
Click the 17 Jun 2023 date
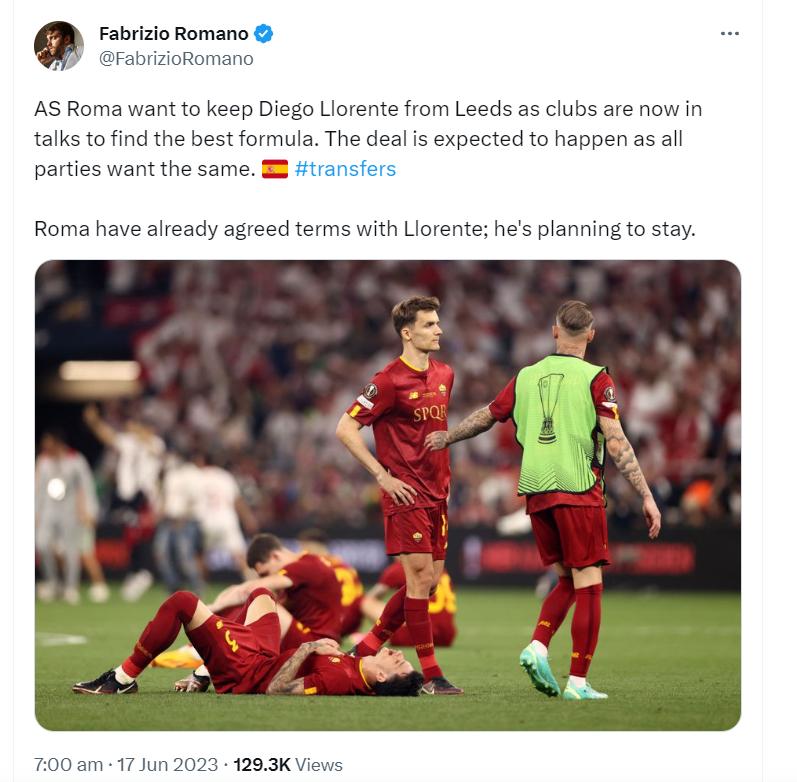click(167, 764)
